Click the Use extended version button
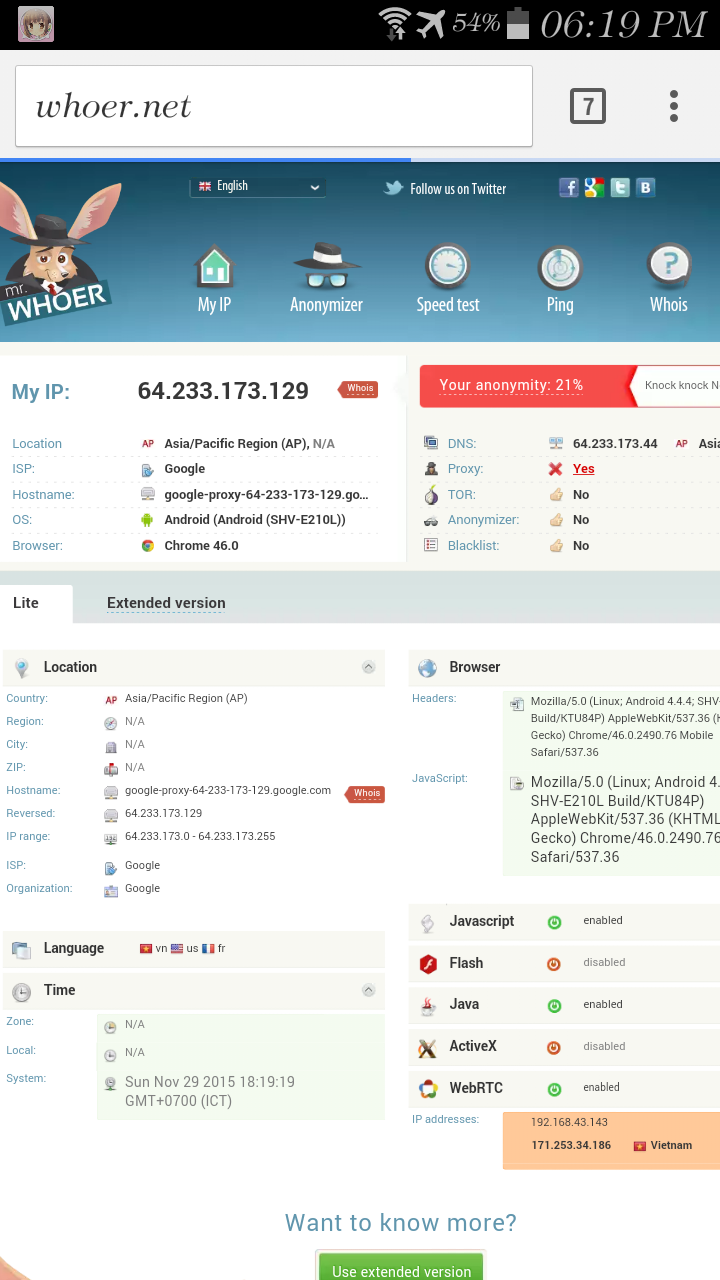This screenshot has width=720, height=1280. pos(401,1266)
